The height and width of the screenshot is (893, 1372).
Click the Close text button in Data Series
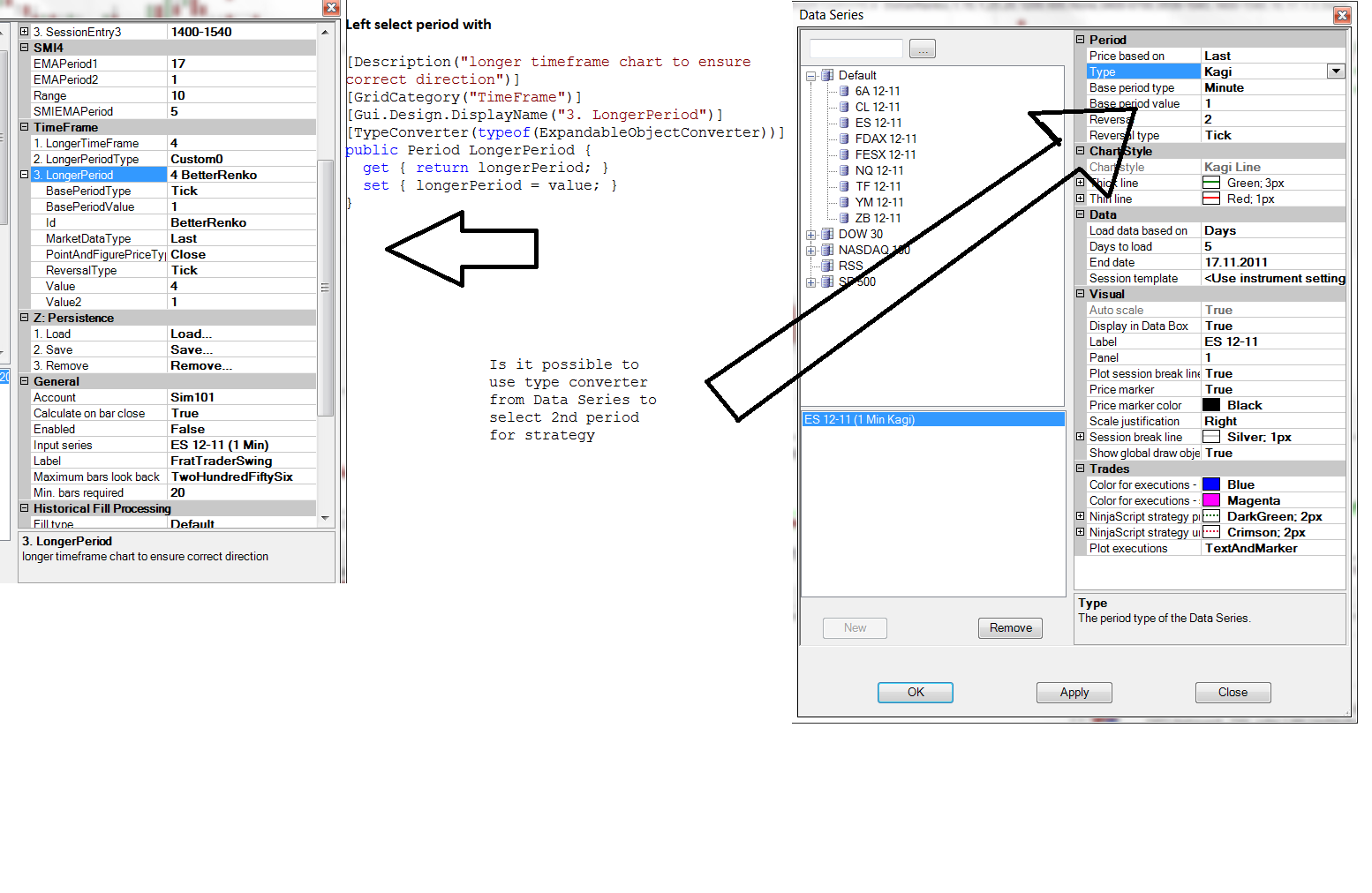tap(1233, 693)
